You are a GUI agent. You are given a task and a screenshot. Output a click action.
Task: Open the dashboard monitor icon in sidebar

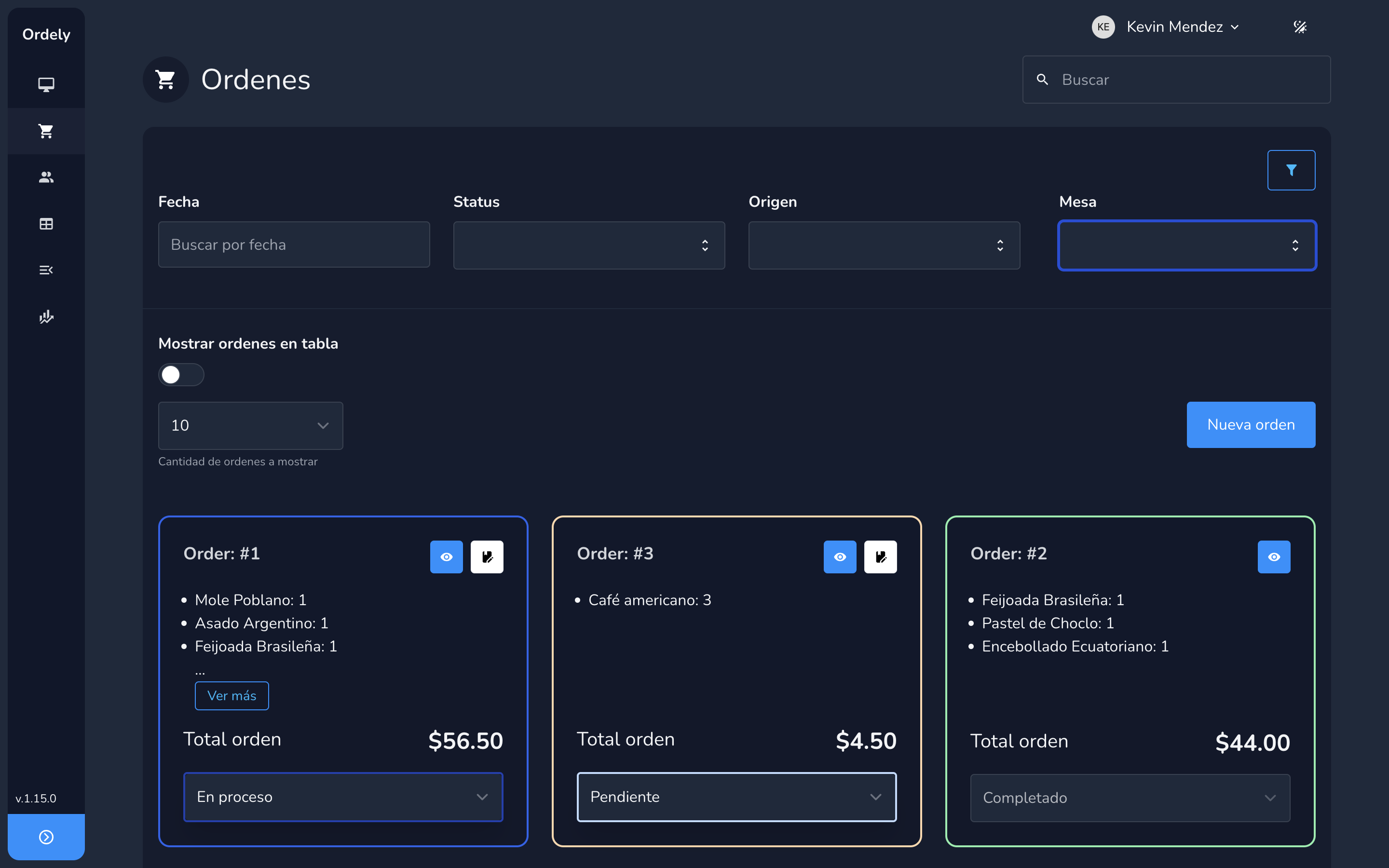(46, 84)
